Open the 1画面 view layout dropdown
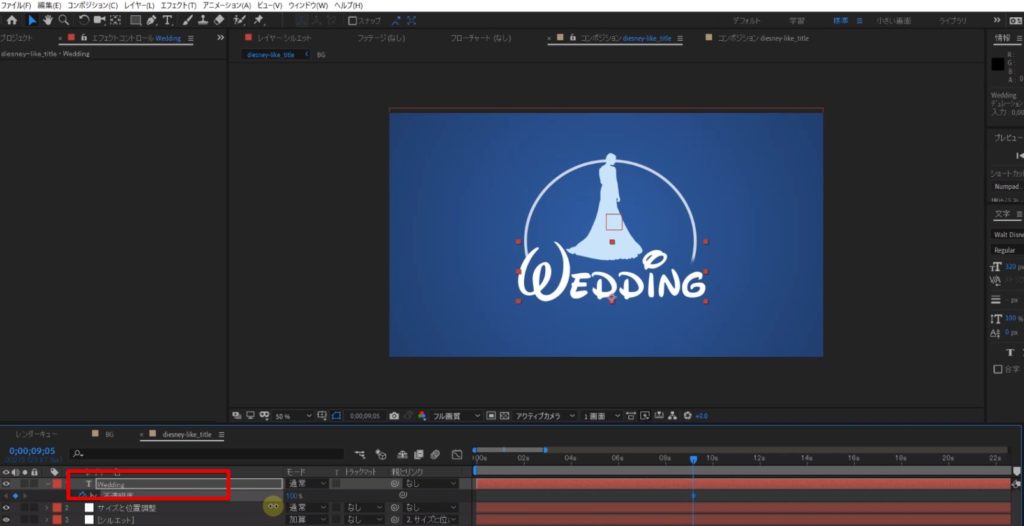The image size is (1024, 526). (x=601, y=416)
